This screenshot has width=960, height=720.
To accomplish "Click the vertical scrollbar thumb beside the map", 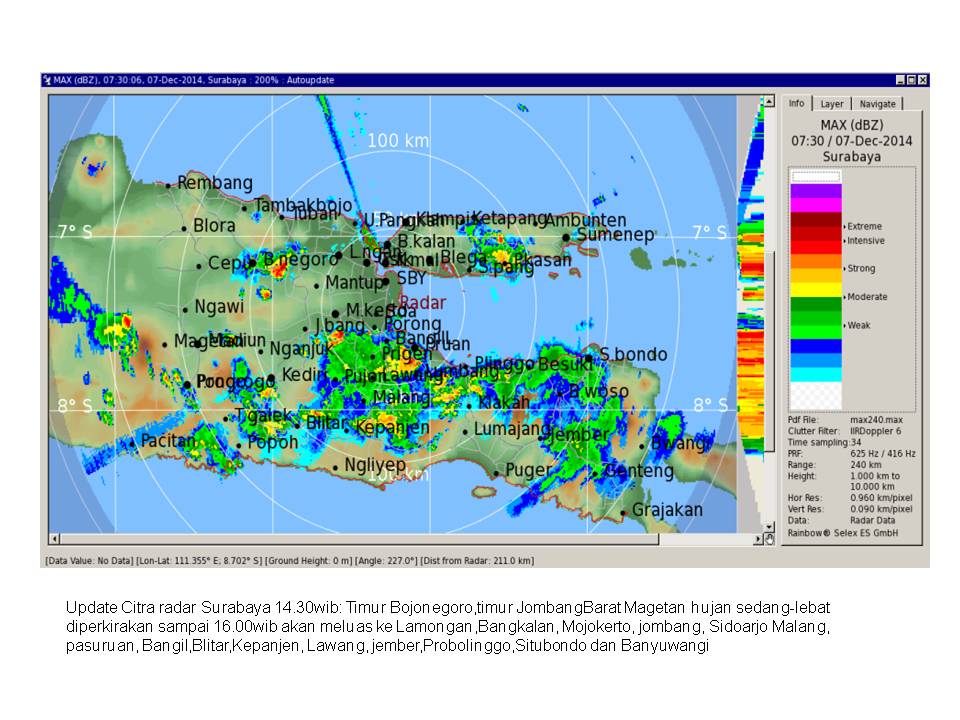I will pyautogui.click(x=769, y=352).
